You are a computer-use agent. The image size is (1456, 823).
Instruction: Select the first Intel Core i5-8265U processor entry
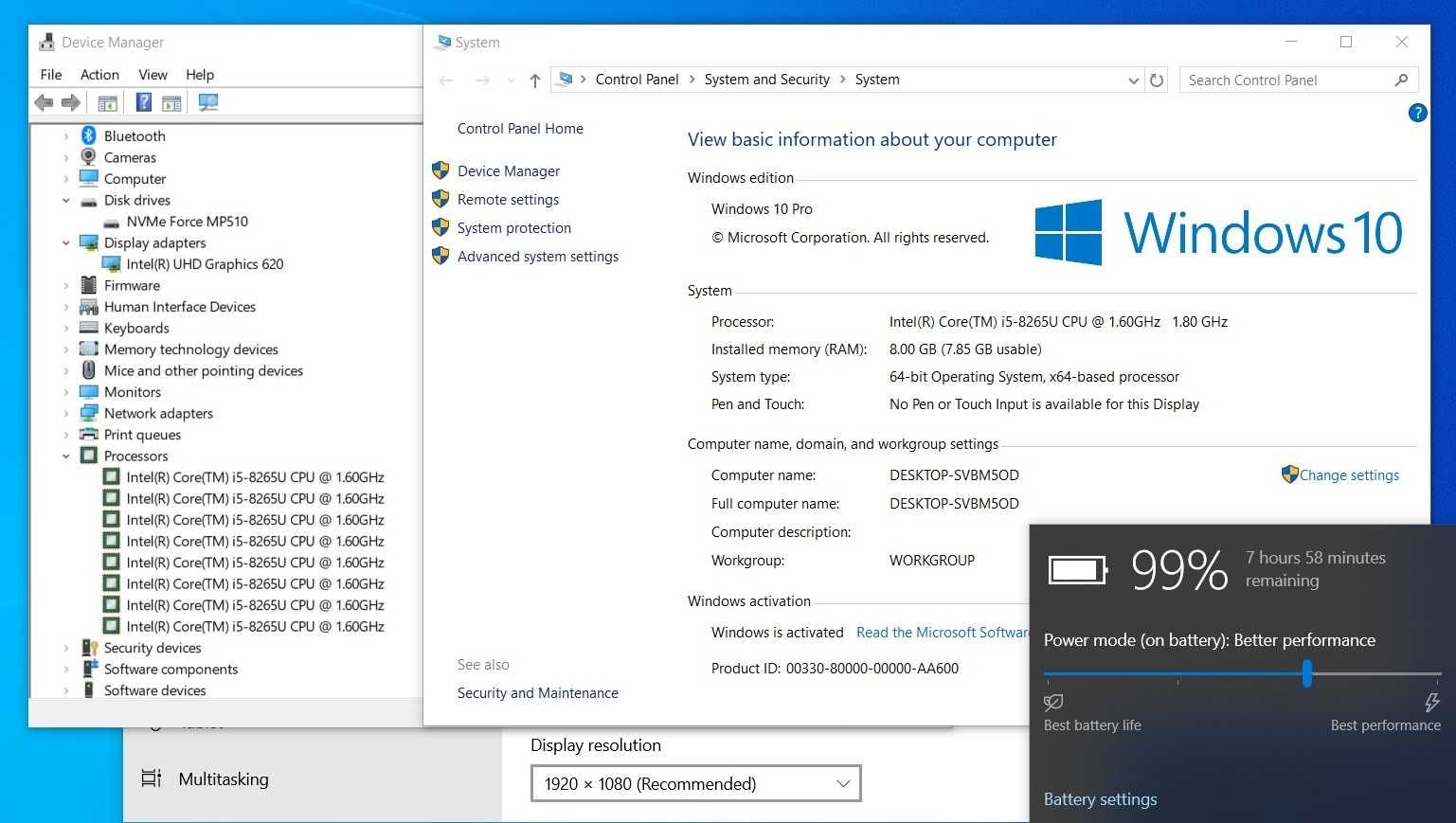click(255, 477)
